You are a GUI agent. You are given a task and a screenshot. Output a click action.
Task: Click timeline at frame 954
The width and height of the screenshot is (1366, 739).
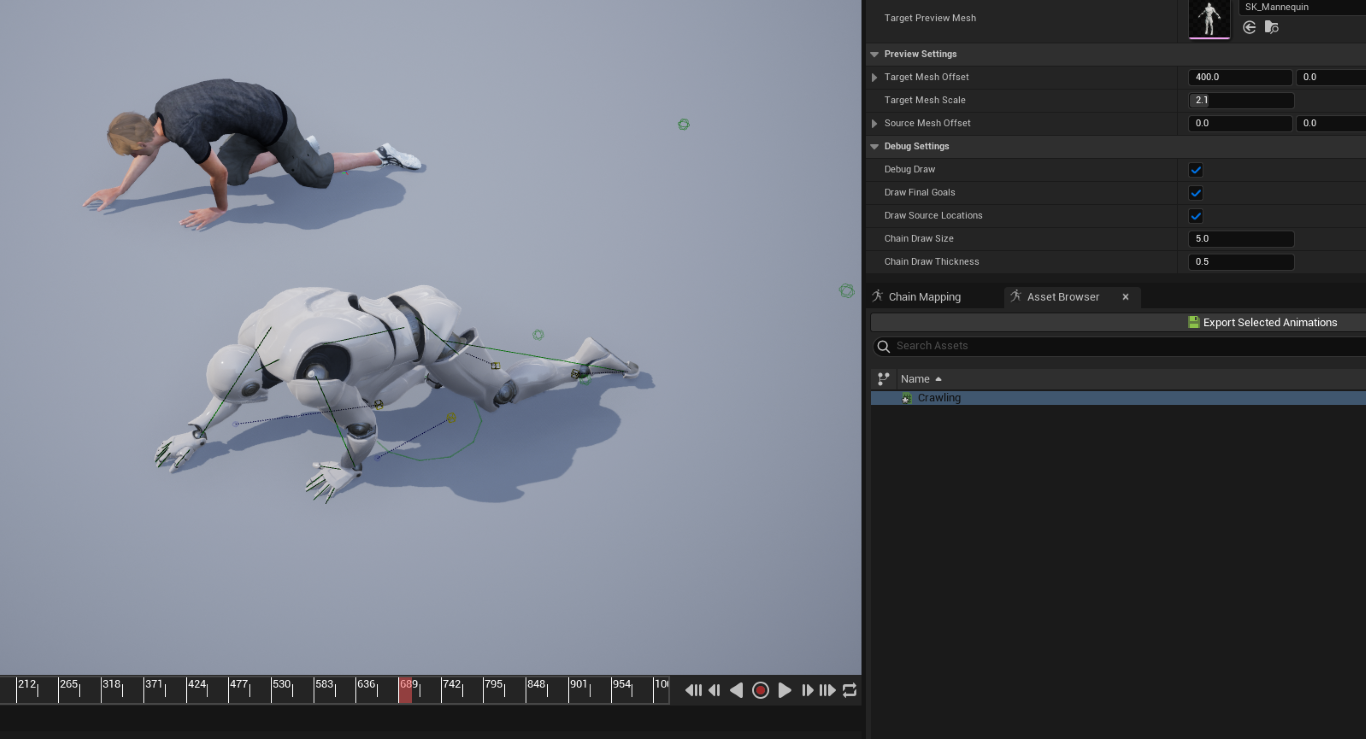(622, 685)
